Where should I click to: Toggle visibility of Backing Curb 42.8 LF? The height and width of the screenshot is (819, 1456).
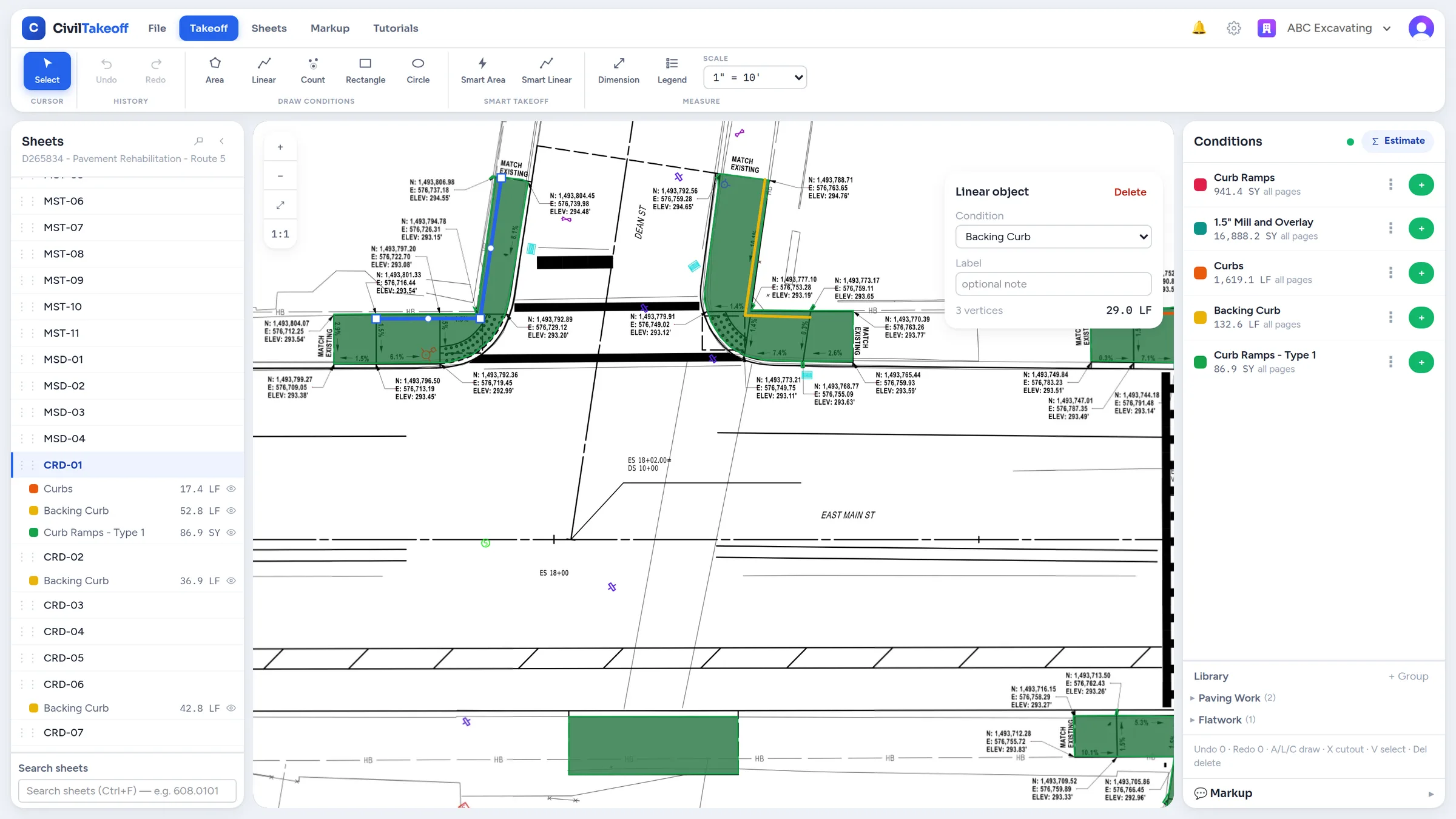coord(231,708)
